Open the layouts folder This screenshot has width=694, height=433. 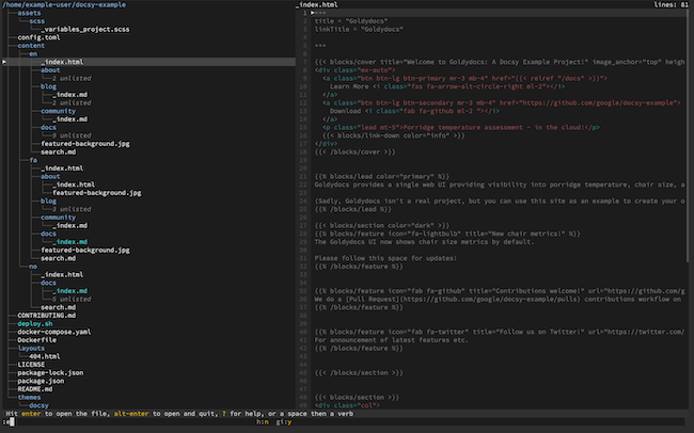pos(31,347)
